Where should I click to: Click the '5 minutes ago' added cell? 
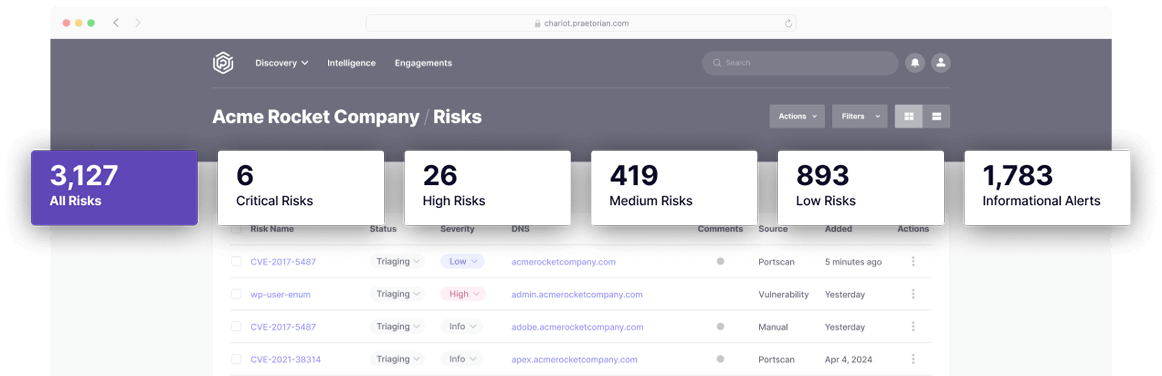point(853,262)
